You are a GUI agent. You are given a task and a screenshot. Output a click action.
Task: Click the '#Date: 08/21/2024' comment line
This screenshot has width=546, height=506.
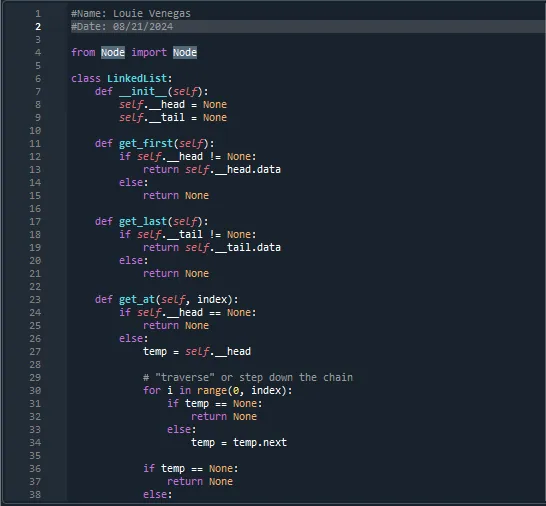(x=122, y=27)
